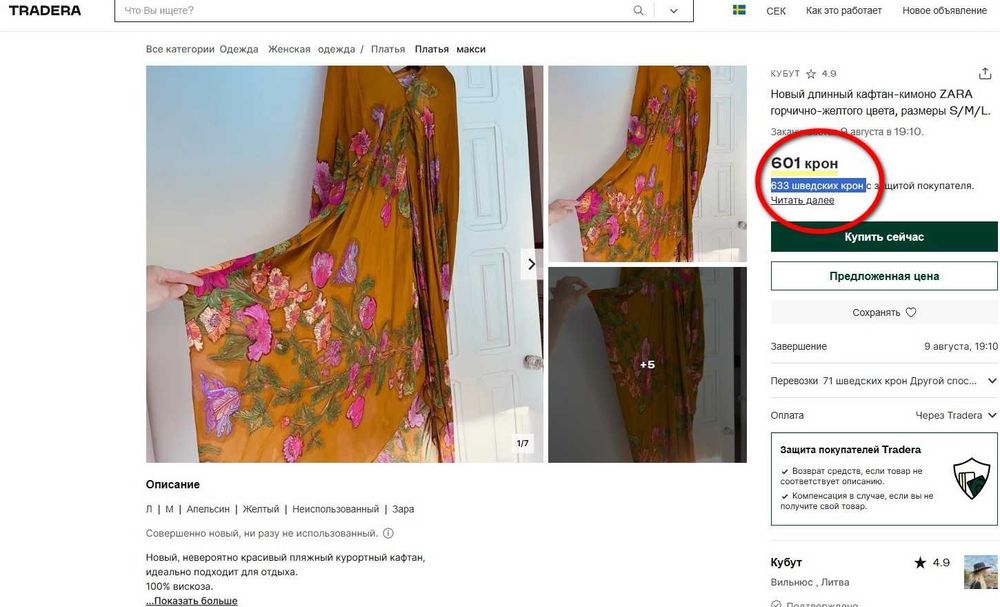Open Новое объявление in header
Screen dimensions: 1000x607
point(944,11)
